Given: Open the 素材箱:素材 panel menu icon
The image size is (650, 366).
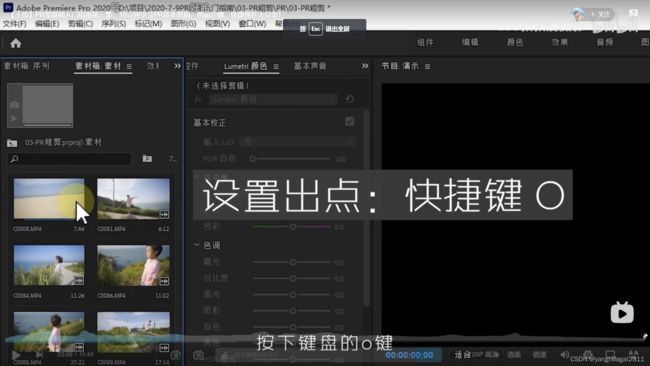Looking at the screenshot, I should tap(129, 66).
